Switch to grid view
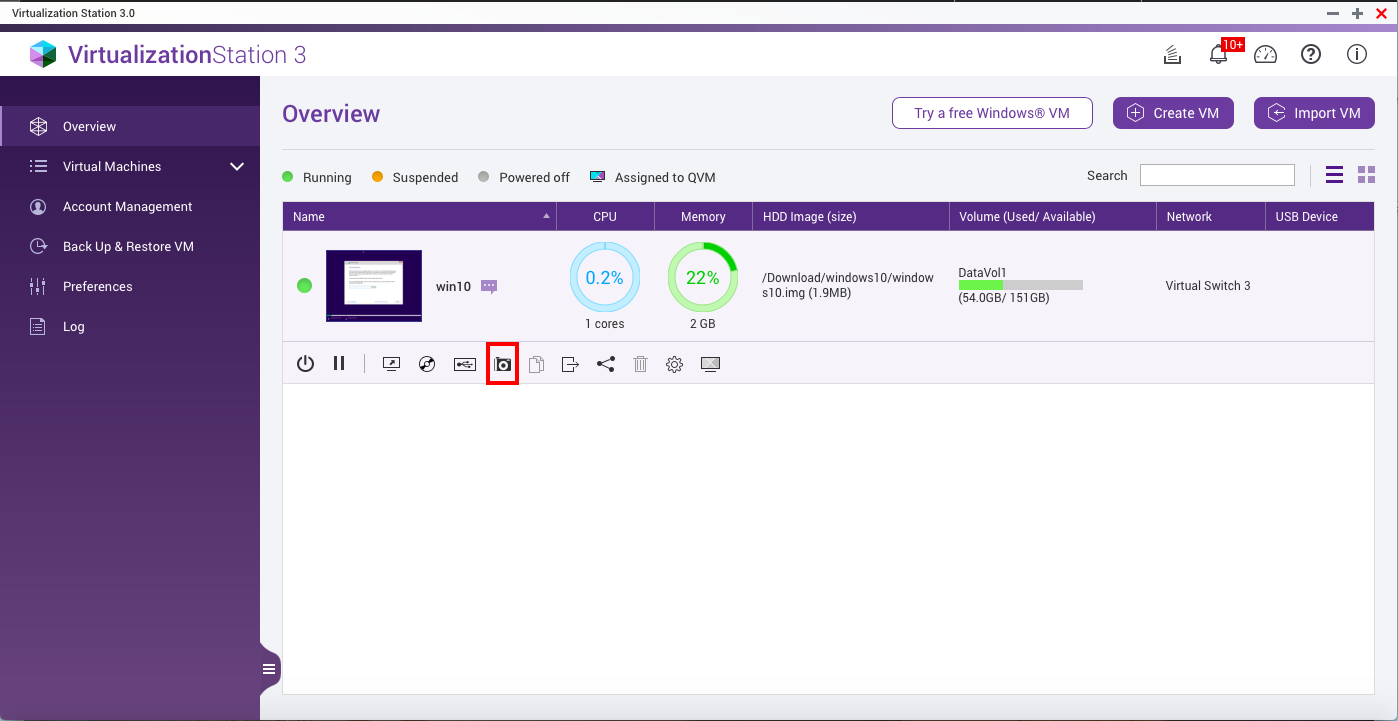This screenshot has width=1398, height=721. click(1366, 175)
